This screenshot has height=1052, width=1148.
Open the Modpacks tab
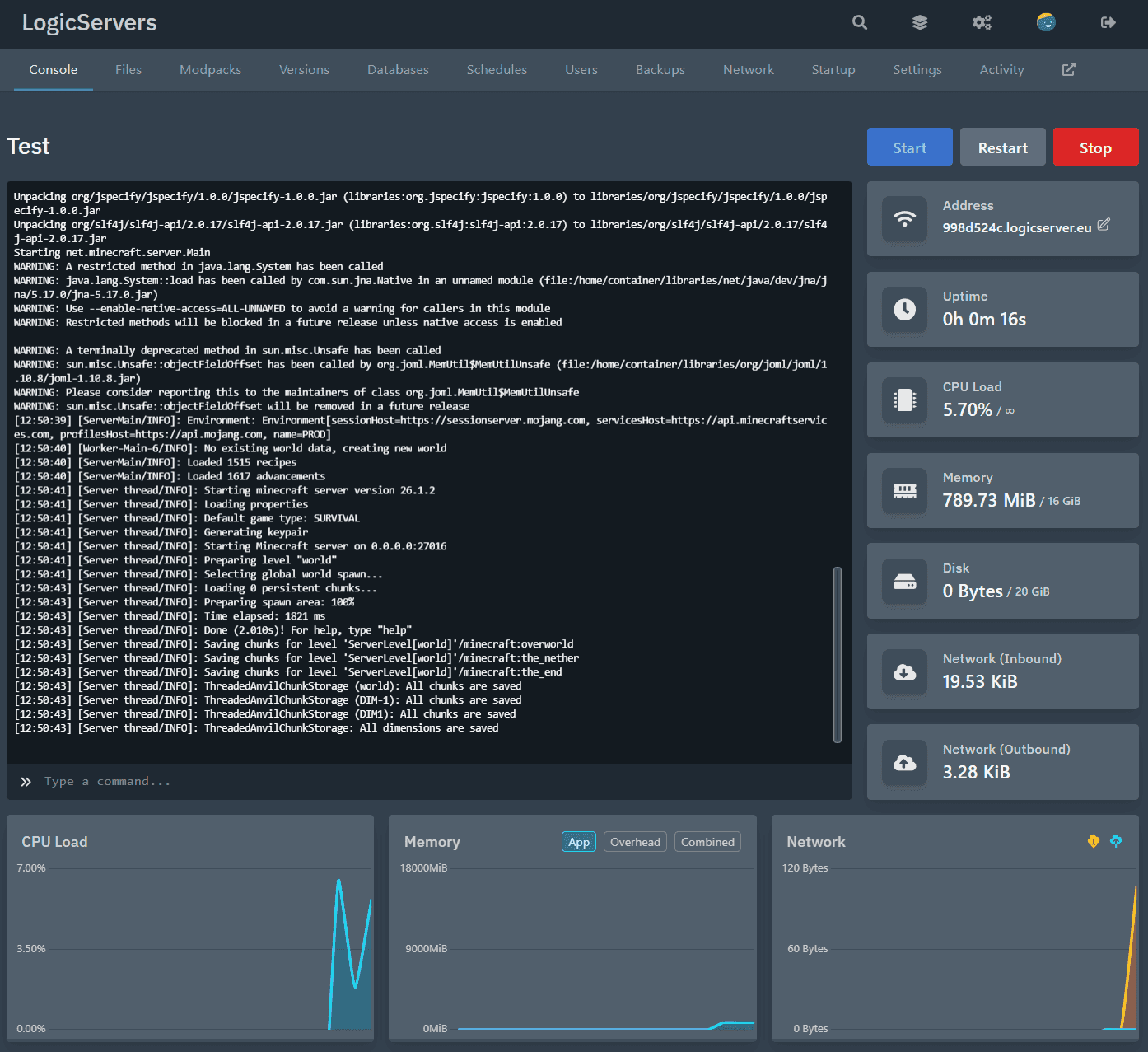click(x=211, y=70)
